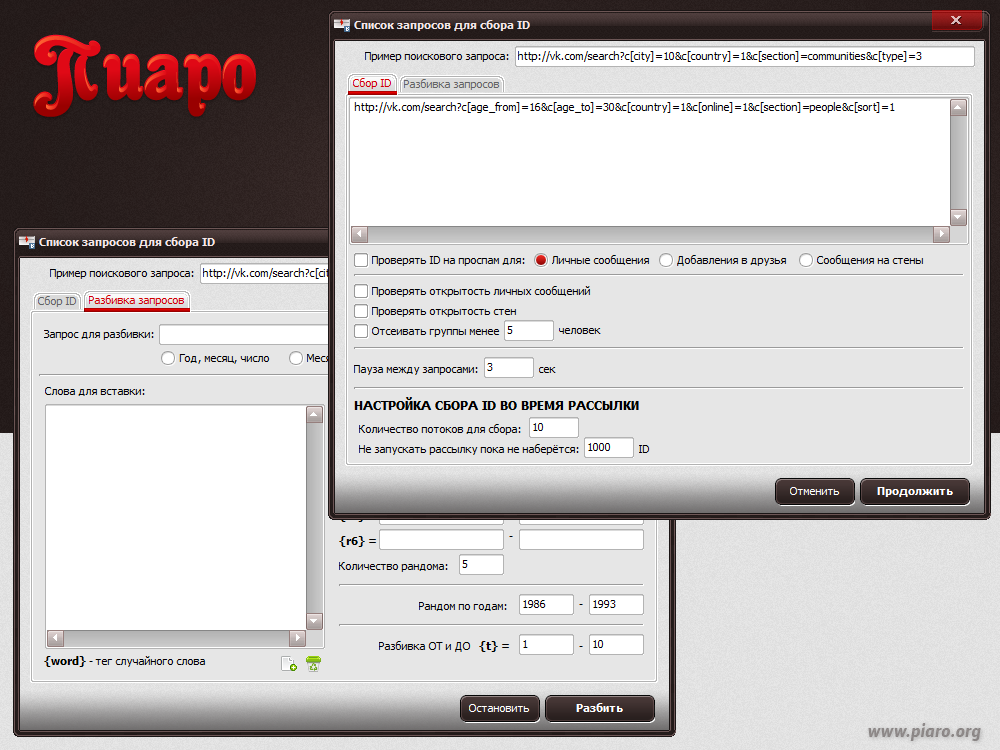Click the add-file icon under the words list
Viewport: 1000px width, 750px height.
click(x=289, y=664)
